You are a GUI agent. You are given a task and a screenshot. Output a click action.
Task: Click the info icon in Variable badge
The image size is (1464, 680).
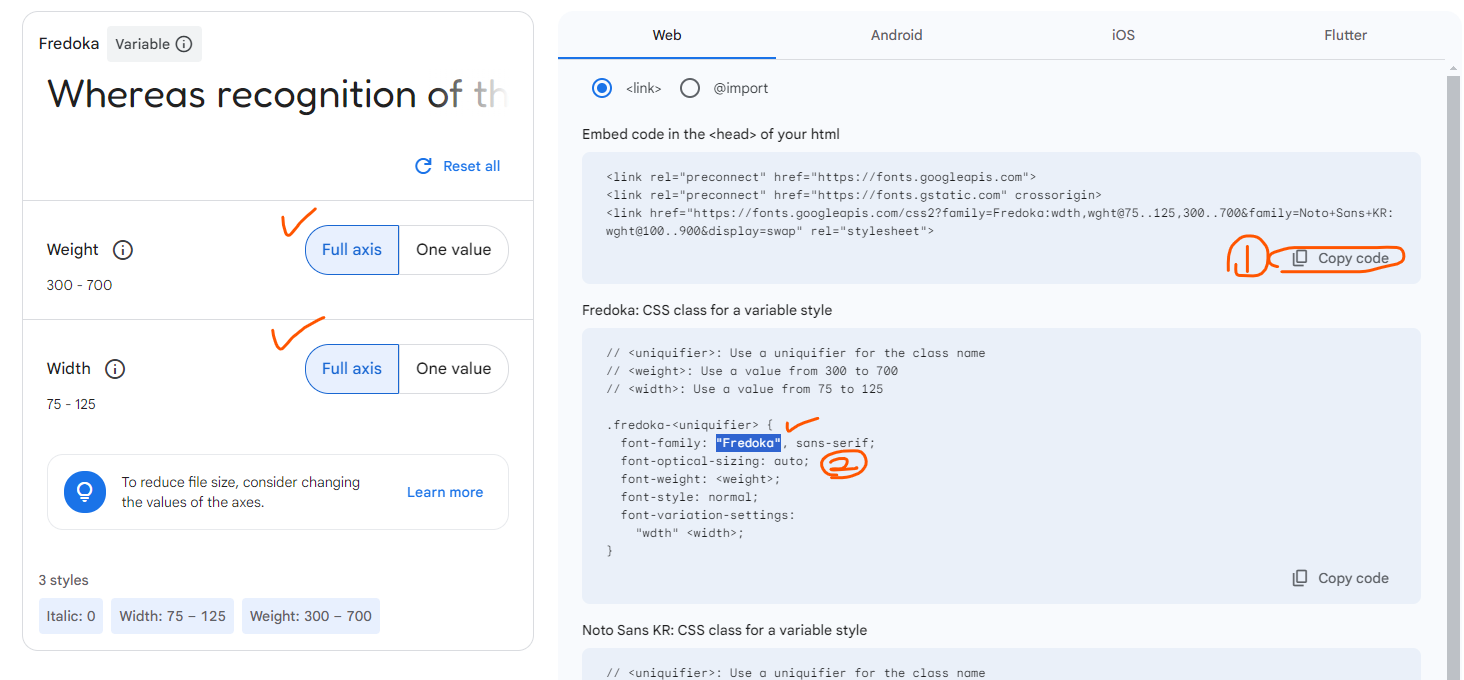point(184,44)
